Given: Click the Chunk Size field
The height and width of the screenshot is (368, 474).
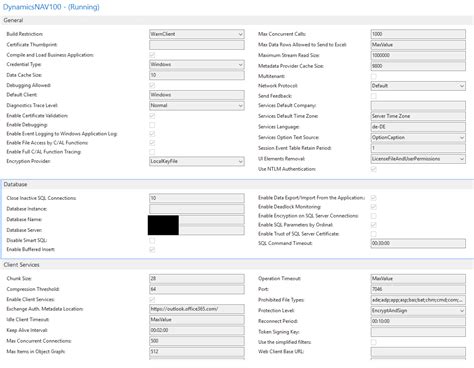Looking at the screenshot, I should [197, 278].
